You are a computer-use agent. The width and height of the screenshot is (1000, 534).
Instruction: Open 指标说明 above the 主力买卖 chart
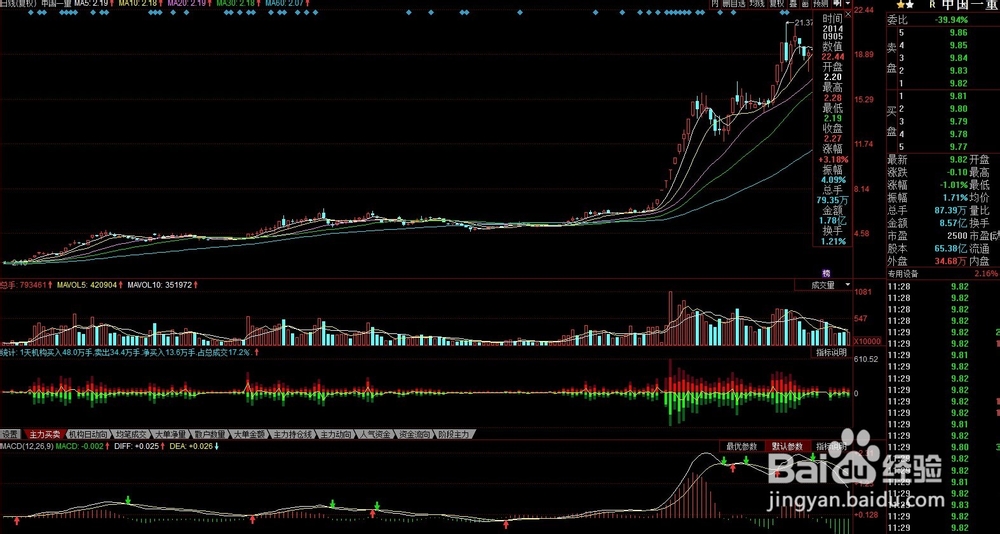[x=831, y=352]
